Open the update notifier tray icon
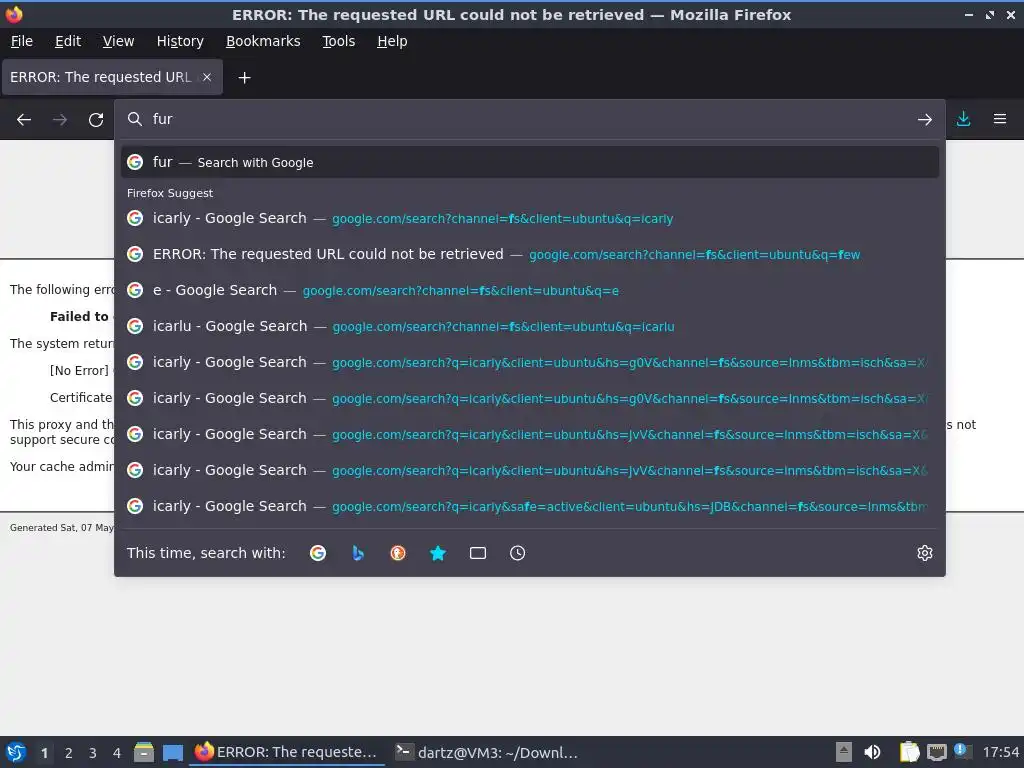This screenshot has height=768, width=1024. (x=962, y=751)
